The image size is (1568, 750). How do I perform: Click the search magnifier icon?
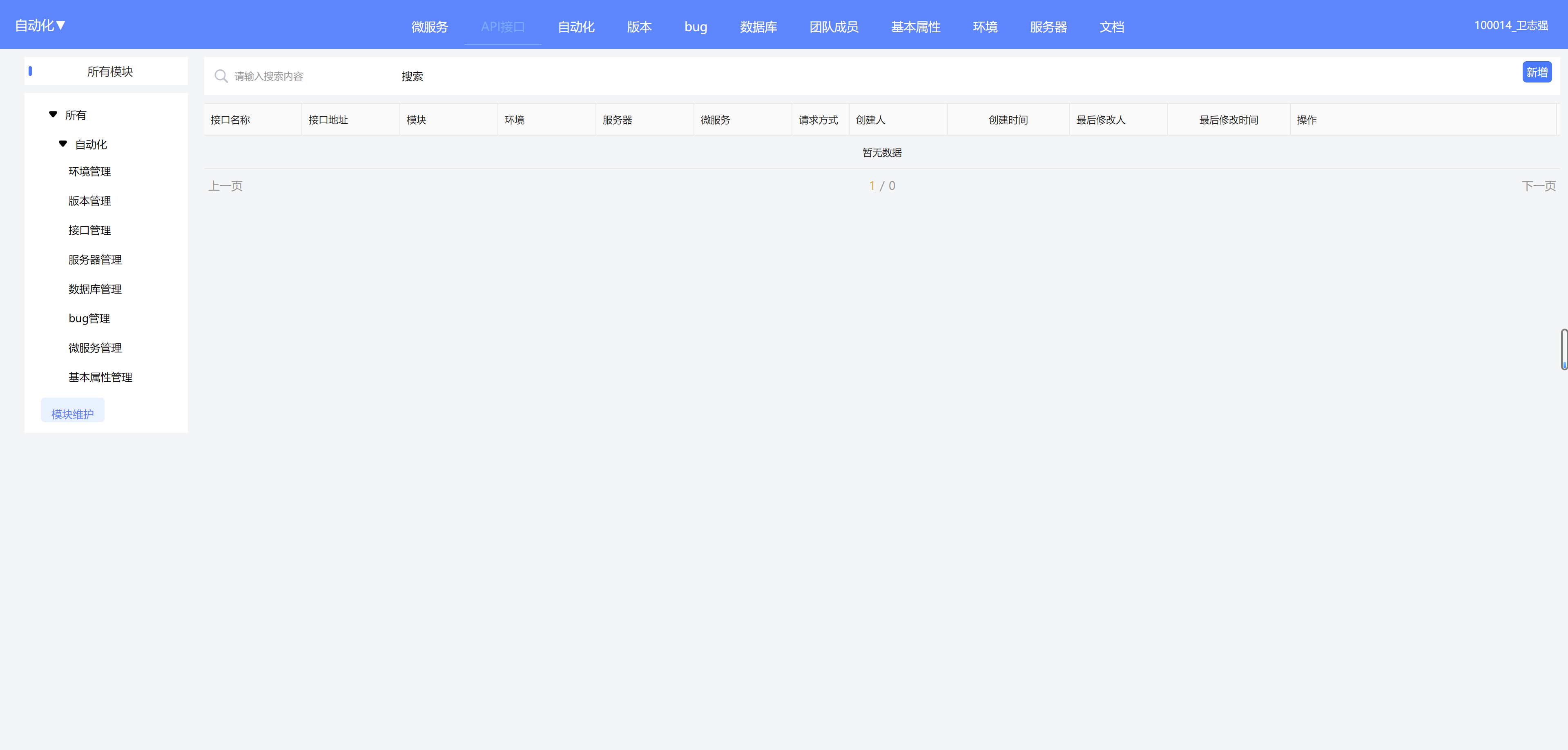click(x=221, y=76)
